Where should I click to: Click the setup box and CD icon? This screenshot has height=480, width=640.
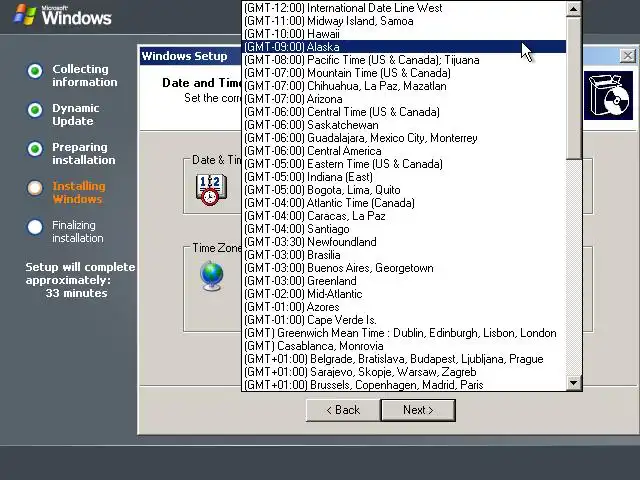(x=608, y=96)
